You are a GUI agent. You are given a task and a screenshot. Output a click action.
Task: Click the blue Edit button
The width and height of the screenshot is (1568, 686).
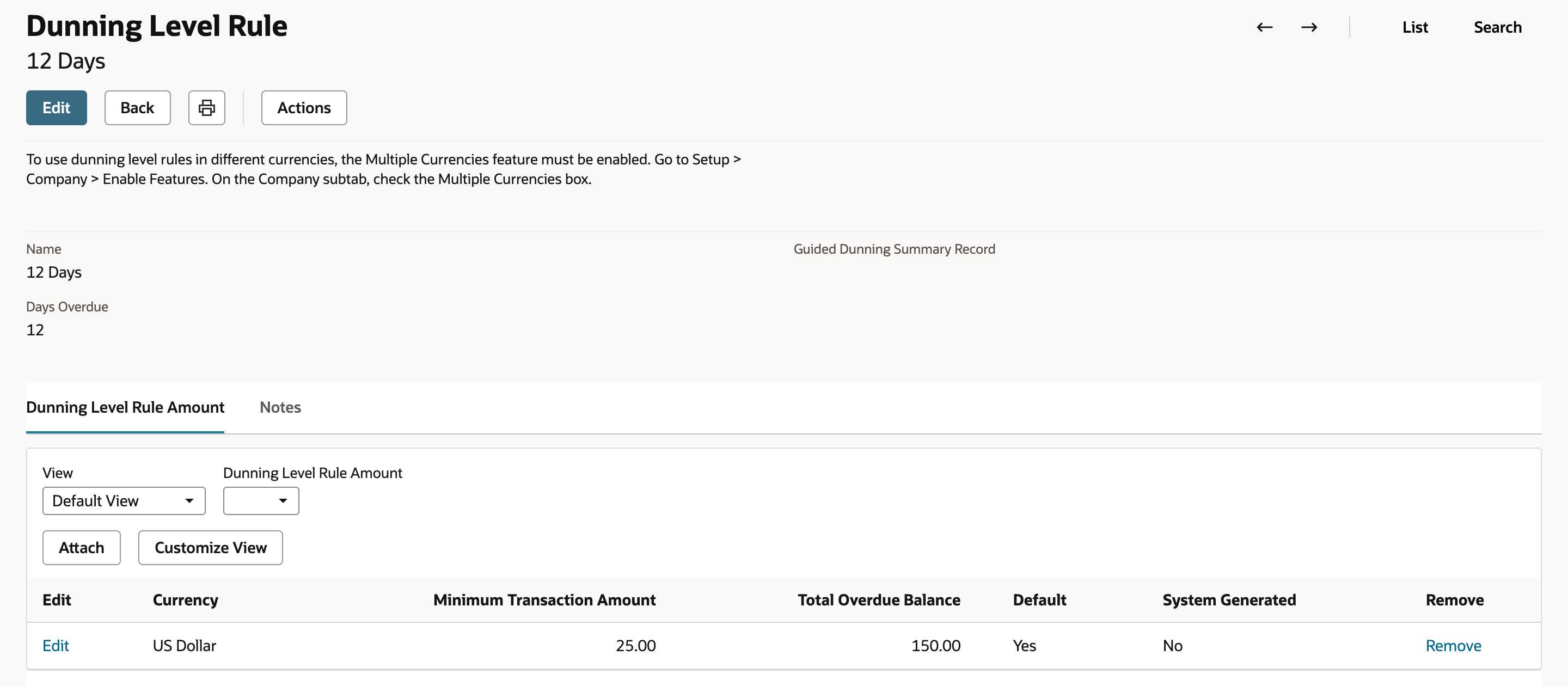[x=57, y=108]
